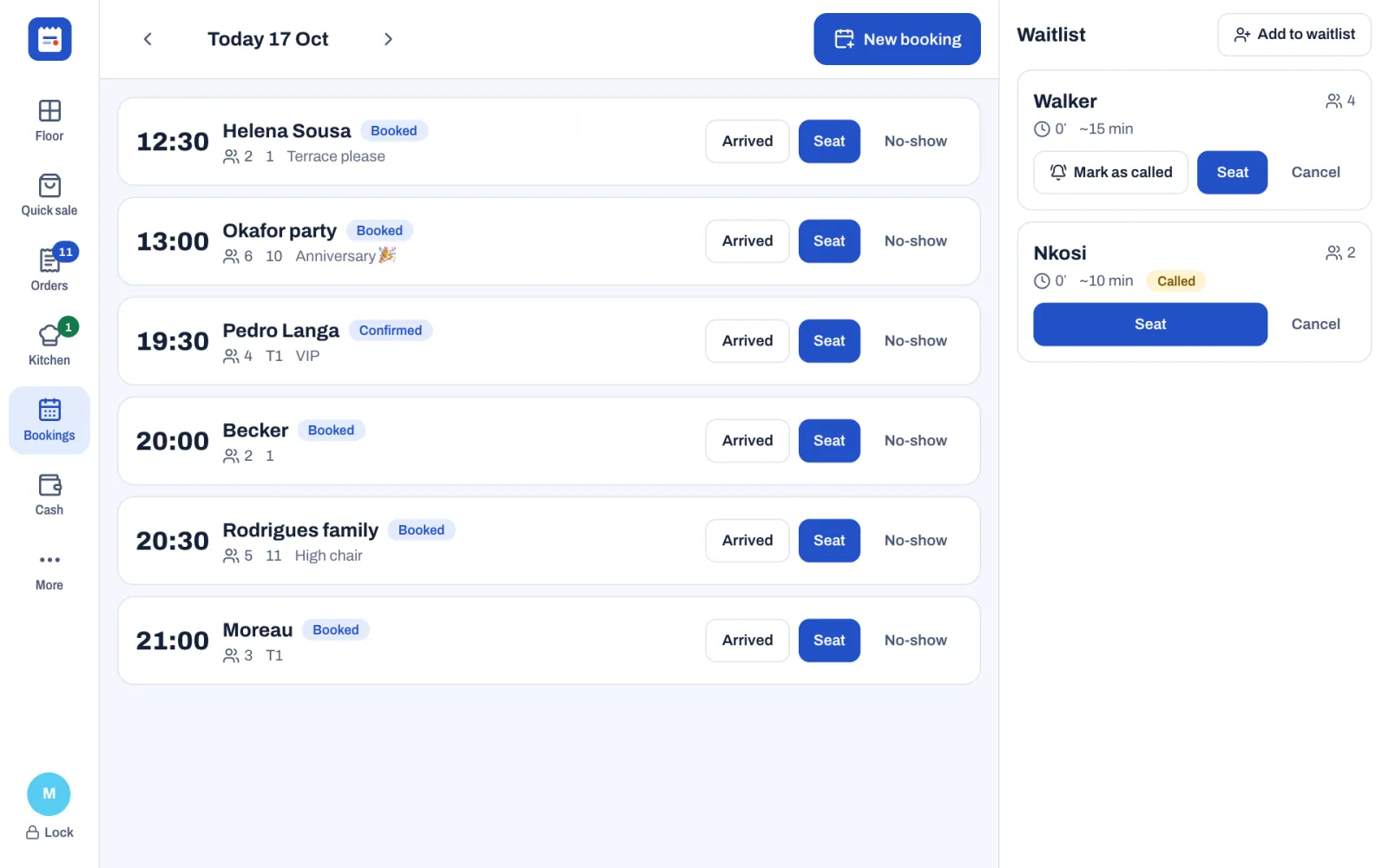The image size is (1389, 868).
Task: Cancel Walker waitlist entry
Action: [x=1315, y=173]
